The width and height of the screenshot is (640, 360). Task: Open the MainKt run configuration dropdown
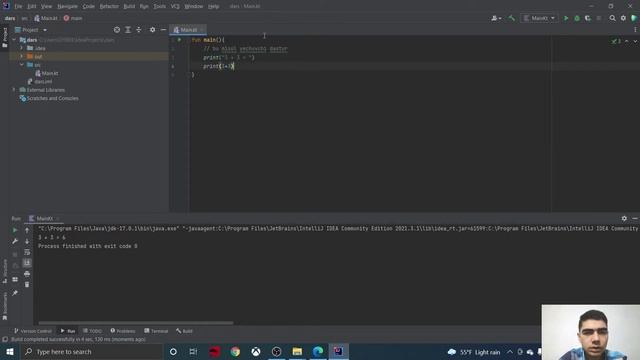tap(539, 18)
